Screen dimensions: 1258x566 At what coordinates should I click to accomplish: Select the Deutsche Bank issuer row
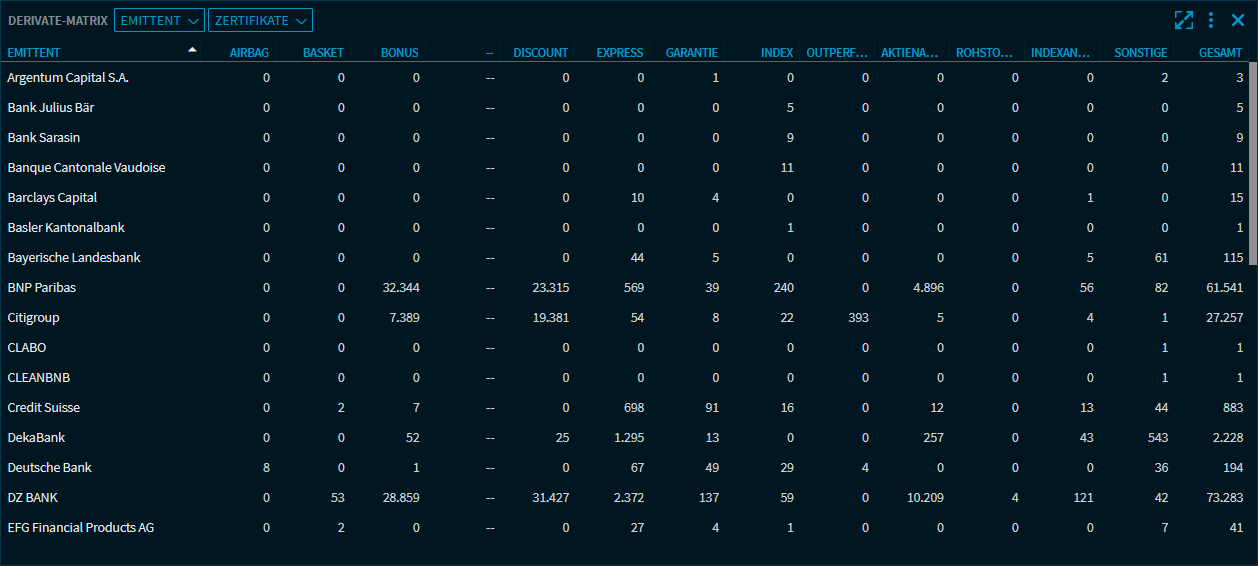click(x=49, y=468)
